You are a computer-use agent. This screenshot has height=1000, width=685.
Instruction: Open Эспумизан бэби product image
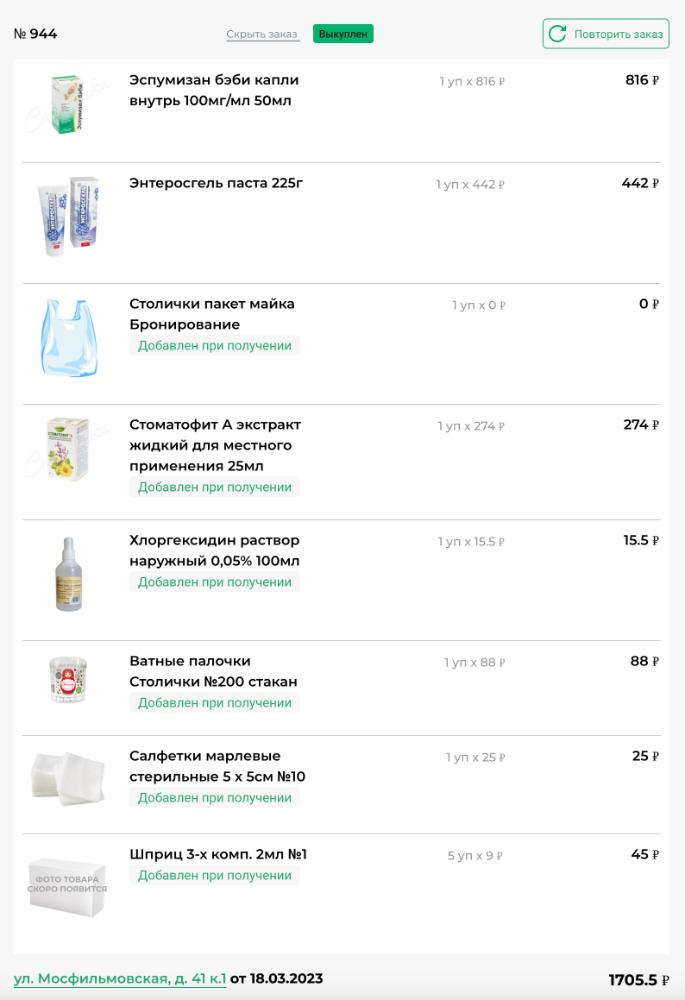click(68, 105)
